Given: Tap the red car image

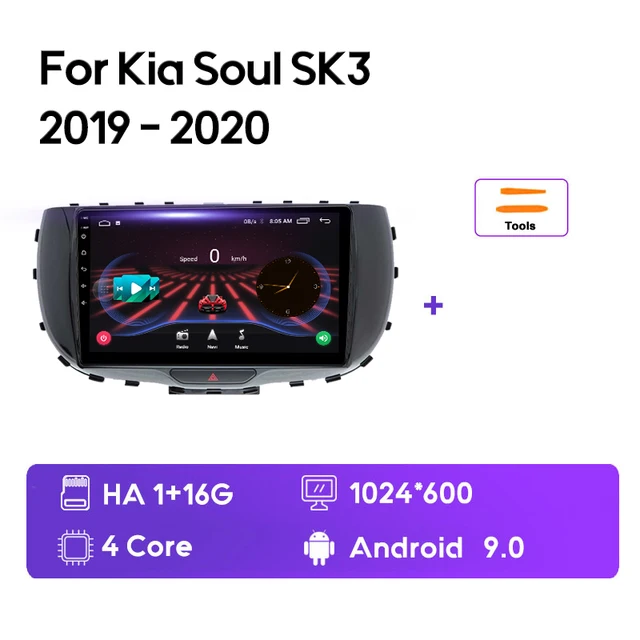Looking at the screenshot, I should pos(212,304).
